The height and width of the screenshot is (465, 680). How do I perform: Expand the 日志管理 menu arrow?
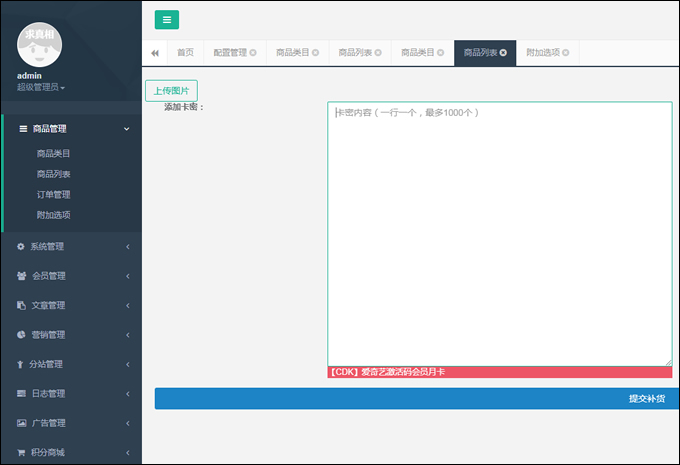click(128, 394)
